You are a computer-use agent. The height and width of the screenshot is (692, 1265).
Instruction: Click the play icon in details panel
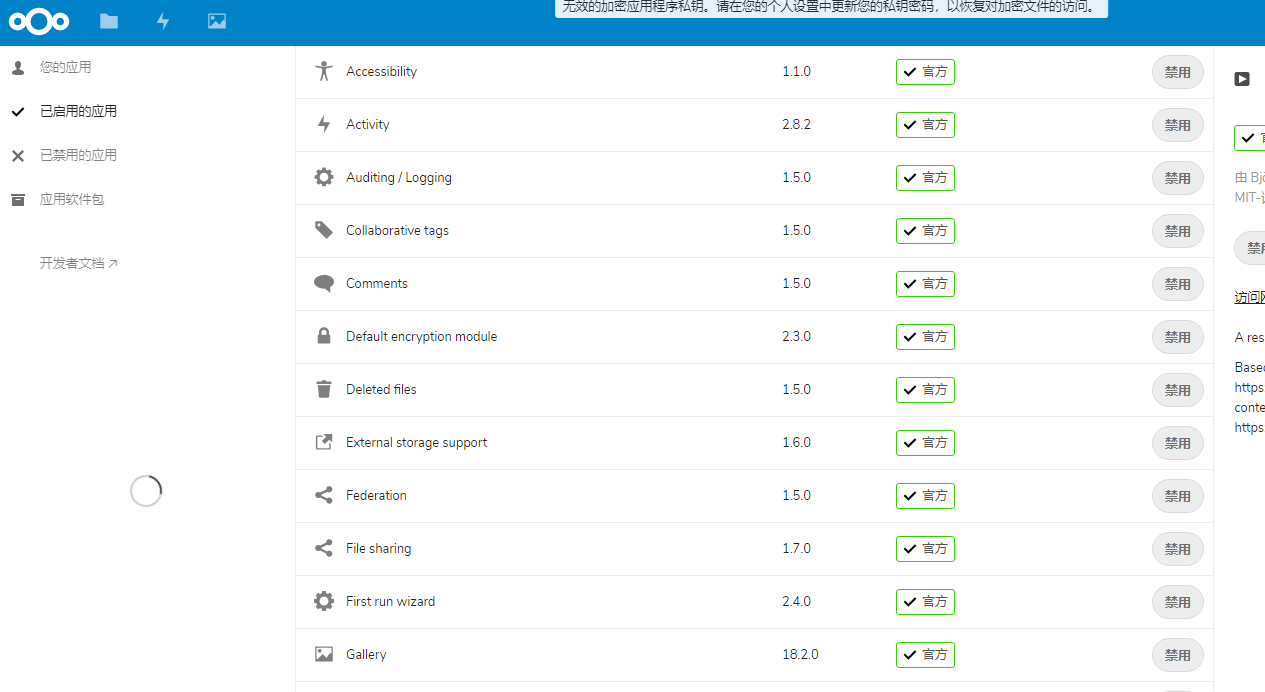(x=1242, y=79)
